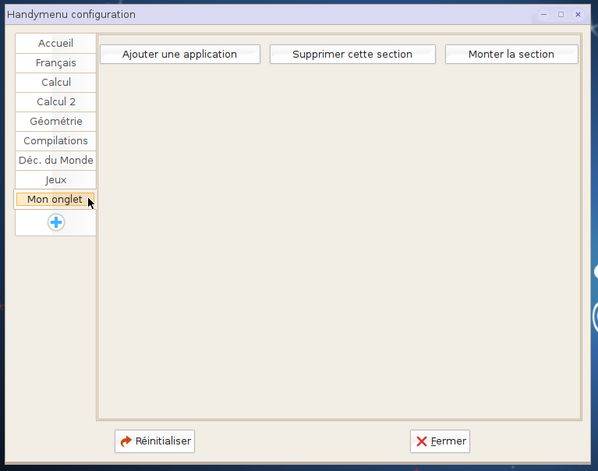
Task: Click Monter la section button
Action: point(511,54)
